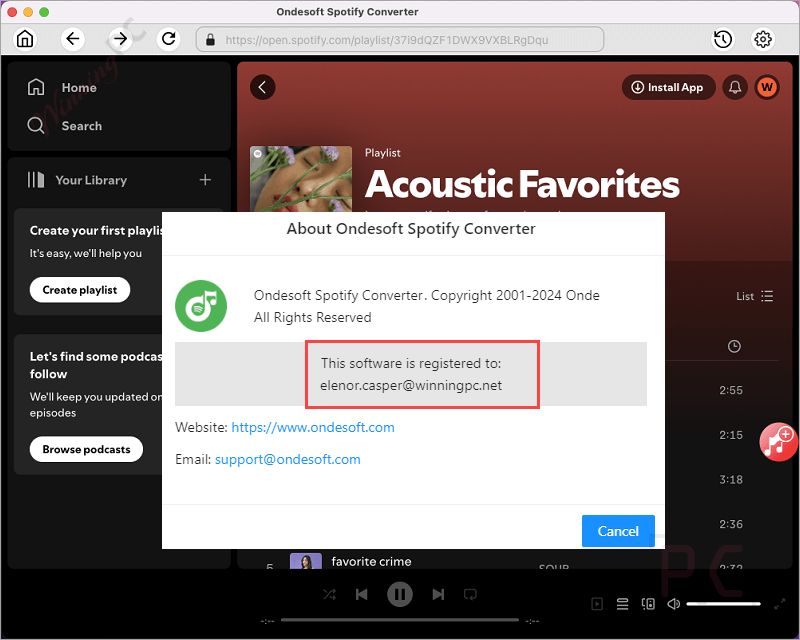Open the settings gear
Image resolution: width=800 pixels, height=640 pixels.
pos(763,39)
